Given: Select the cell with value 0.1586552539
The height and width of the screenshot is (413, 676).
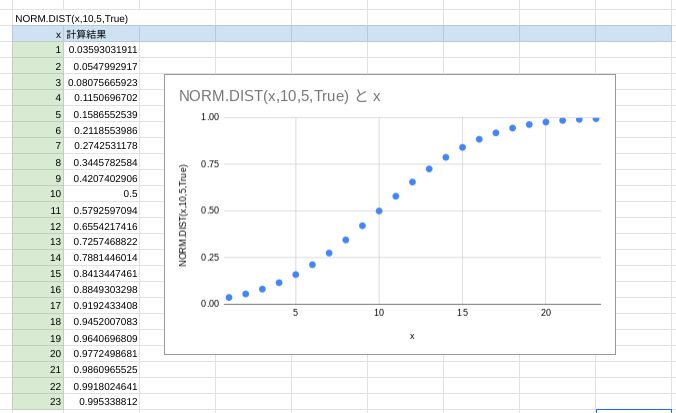Looking at the screenshot, I should (102, 114).
